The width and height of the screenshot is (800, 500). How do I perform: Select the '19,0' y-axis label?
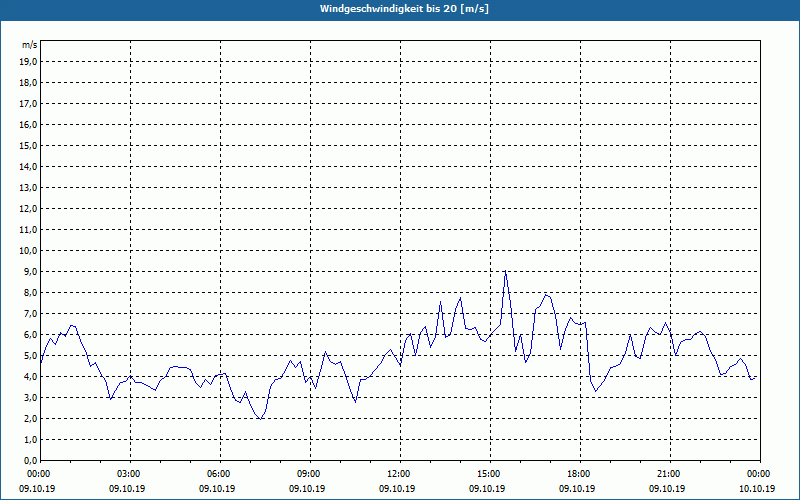tap(29, 62)
